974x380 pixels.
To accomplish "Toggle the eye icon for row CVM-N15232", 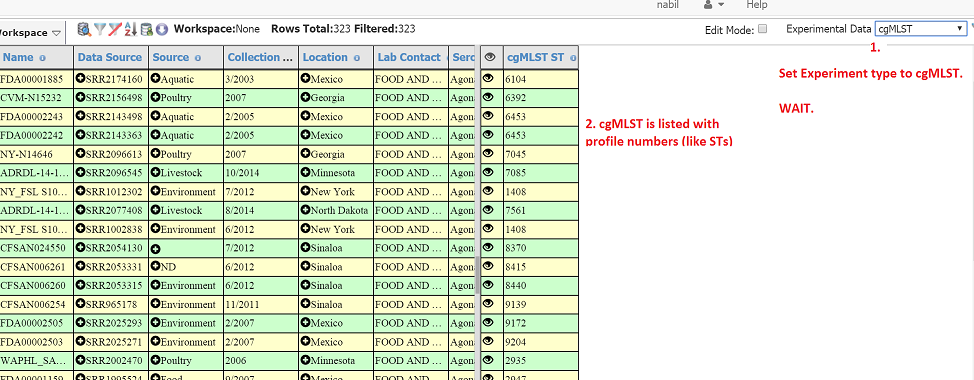I will 488,97.
